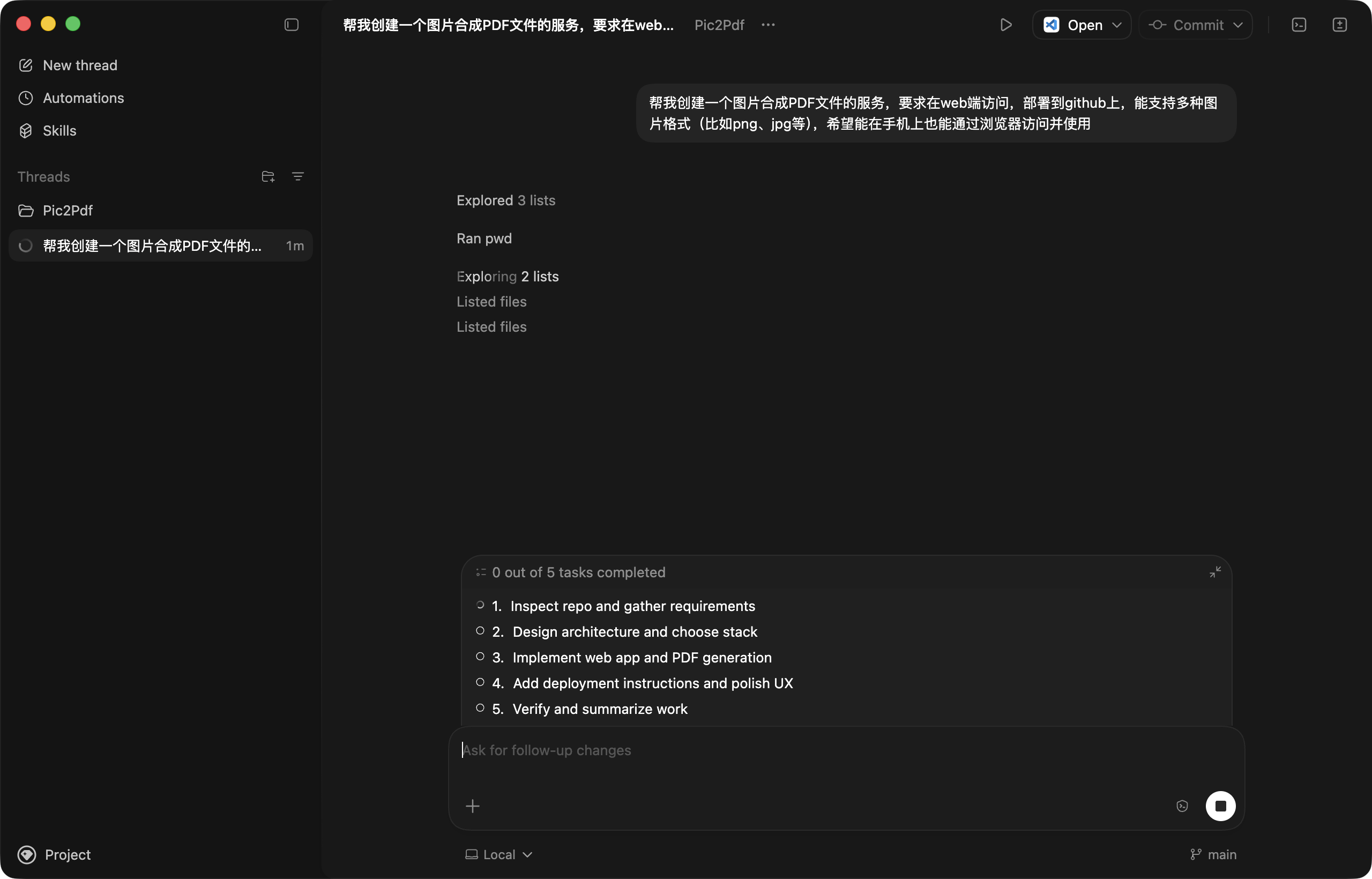Viewport: 1372px width, 879px height.
Task: Select the Pic2Pdf breadcrumb in the title bar
Action: click(719, 25)
